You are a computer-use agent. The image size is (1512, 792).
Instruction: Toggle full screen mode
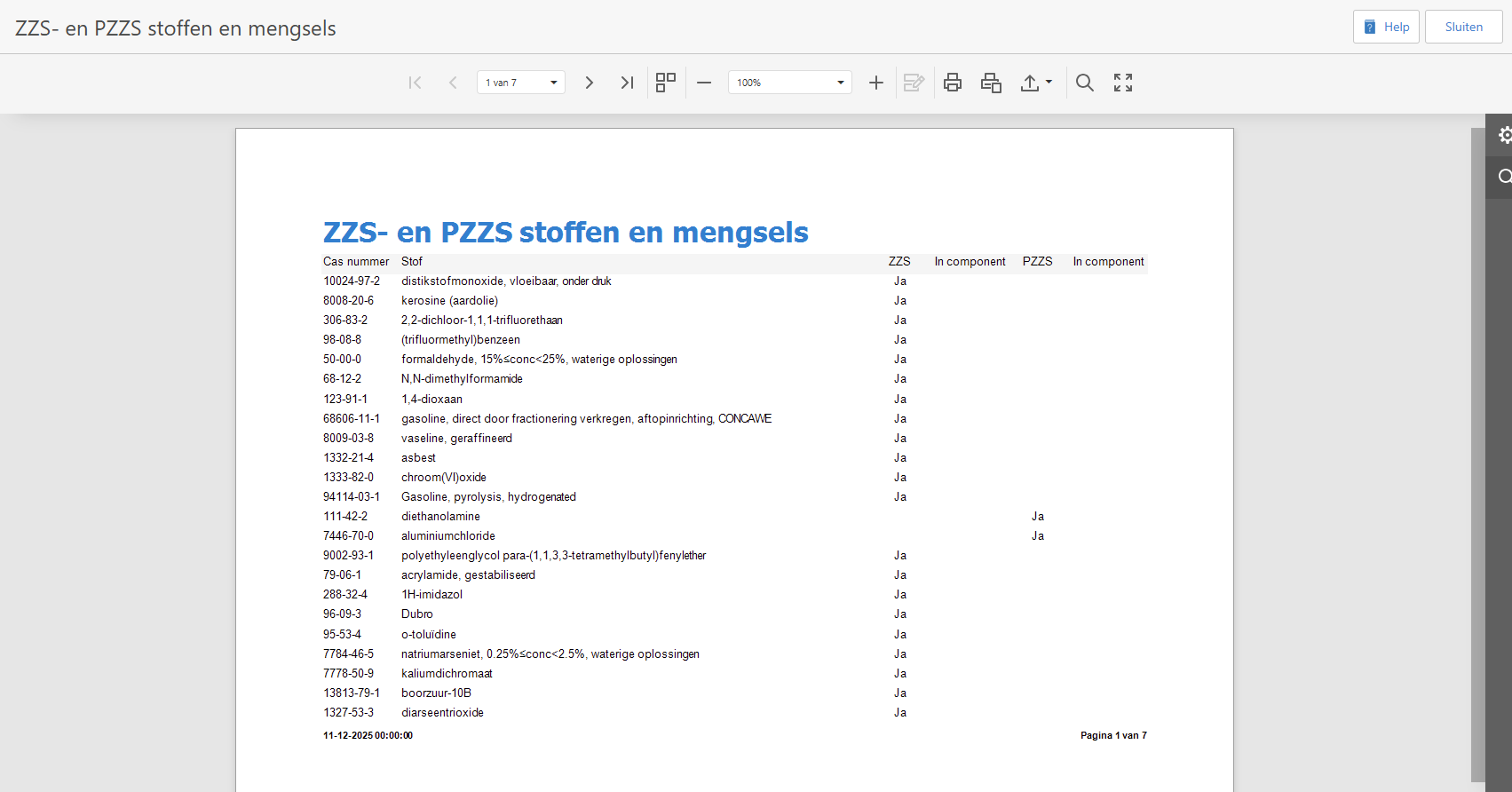(x=1123, y=83)
